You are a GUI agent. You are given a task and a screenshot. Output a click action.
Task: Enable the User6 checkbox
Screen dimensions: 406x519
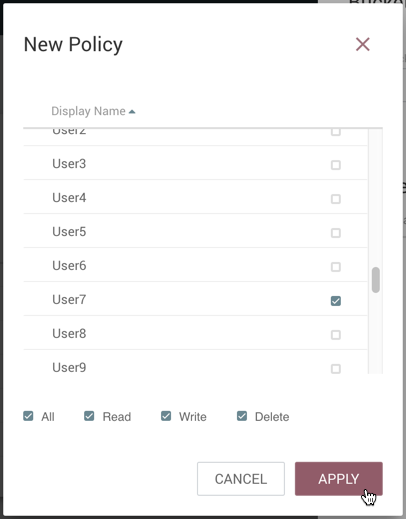click(x=336, y=267)
